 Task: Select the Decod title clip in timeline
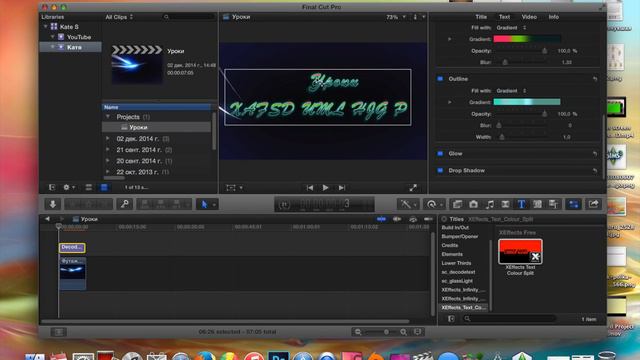click(72, 247)
